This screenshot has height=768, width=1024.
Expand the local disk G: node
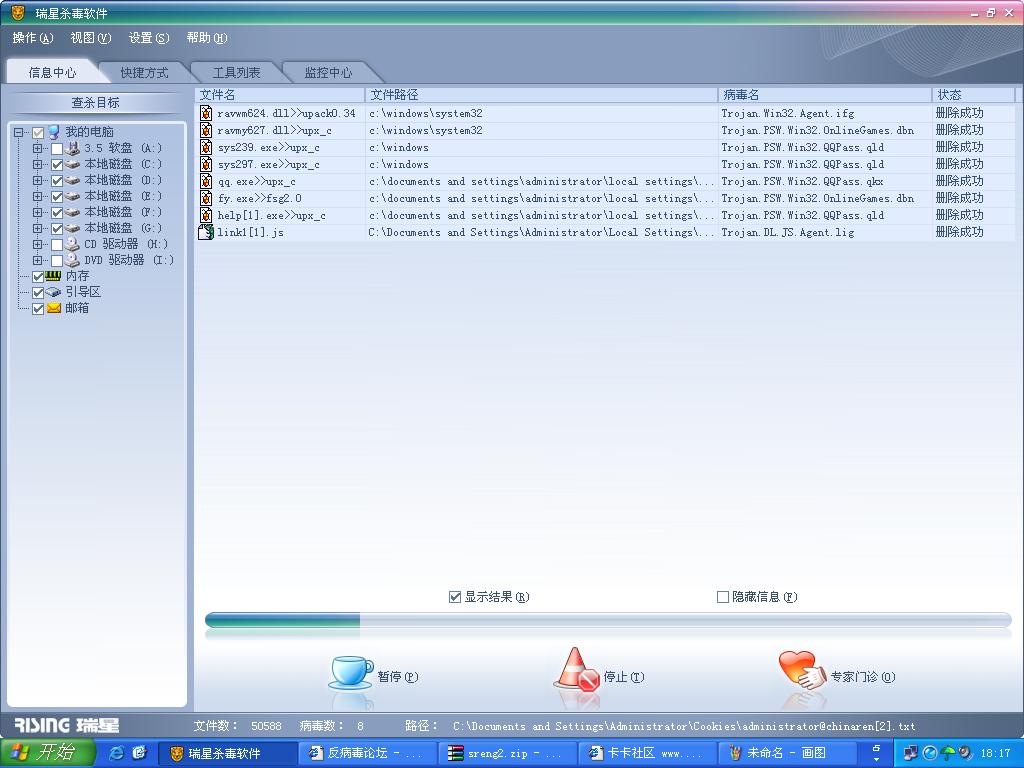(37, 229)
